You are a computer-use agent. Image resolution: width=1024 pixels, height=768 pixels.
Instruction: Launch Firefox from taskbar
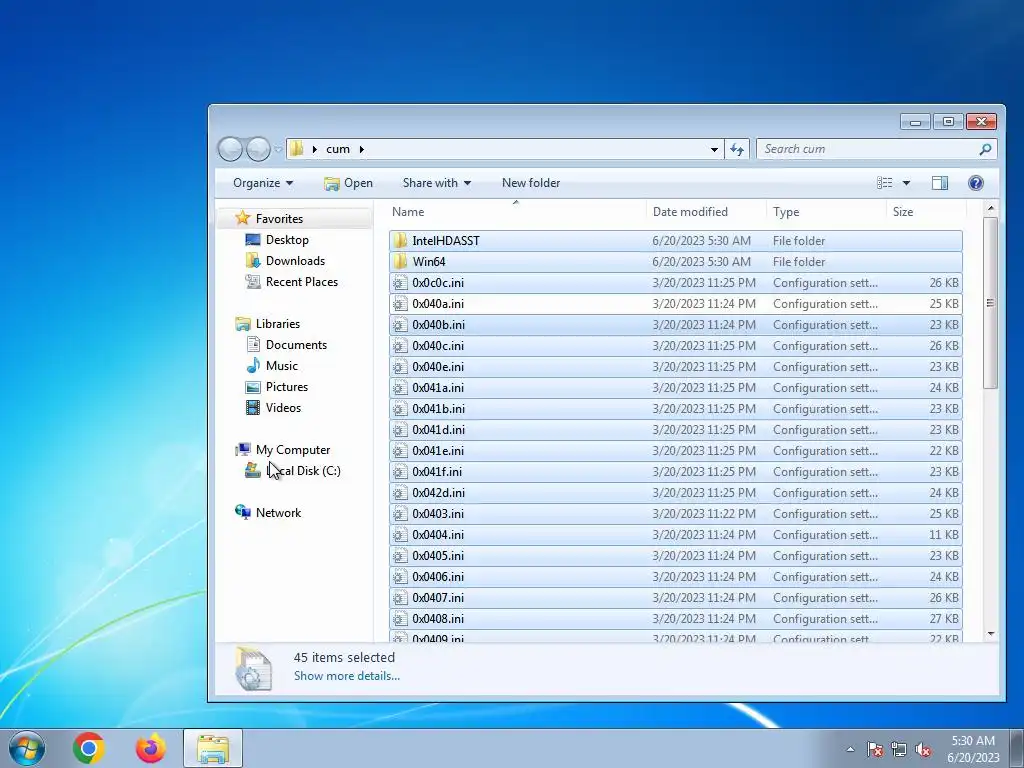click(x=150, y=748)
